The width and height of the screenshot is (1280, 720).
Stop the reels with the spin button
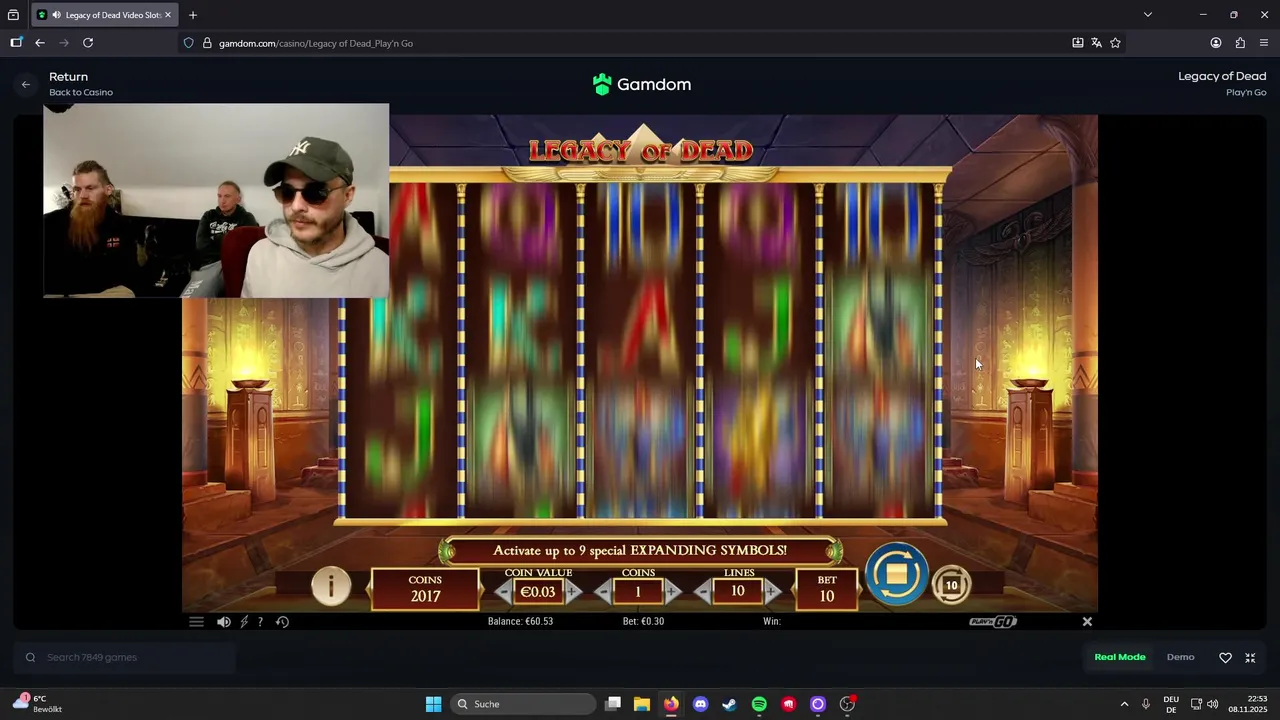point(897,574)
